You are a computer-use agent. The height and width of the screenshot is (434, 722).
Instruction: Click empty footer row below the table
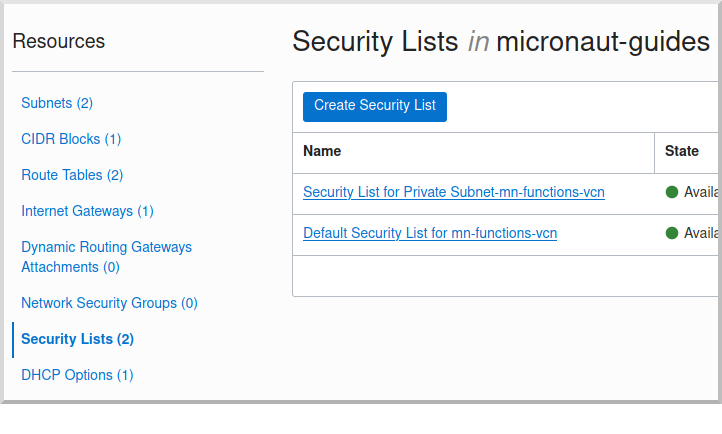click(x=505, y=276)
